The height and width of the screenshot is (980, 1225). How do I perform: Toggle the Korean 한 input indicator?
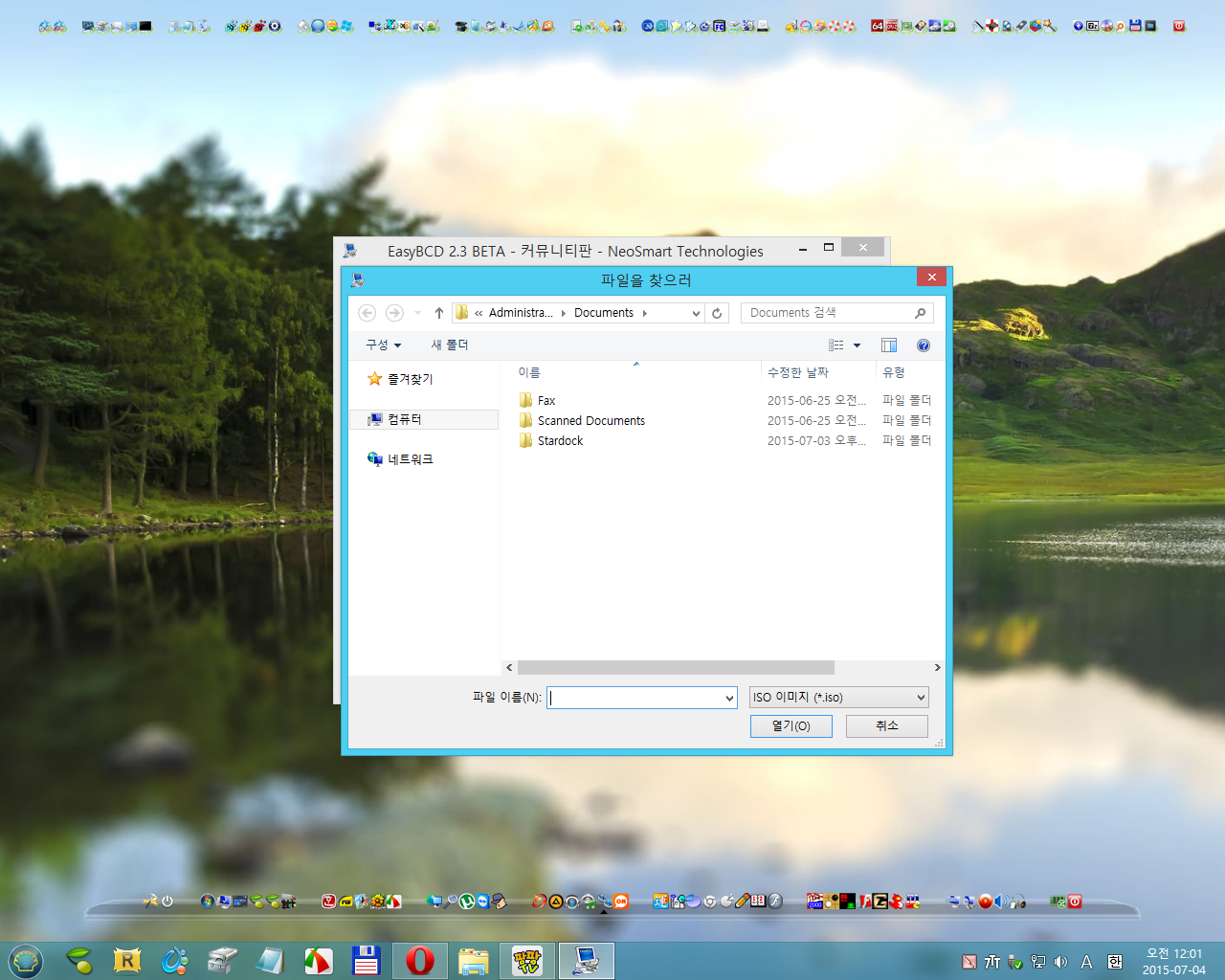(x=1115, y=962)
